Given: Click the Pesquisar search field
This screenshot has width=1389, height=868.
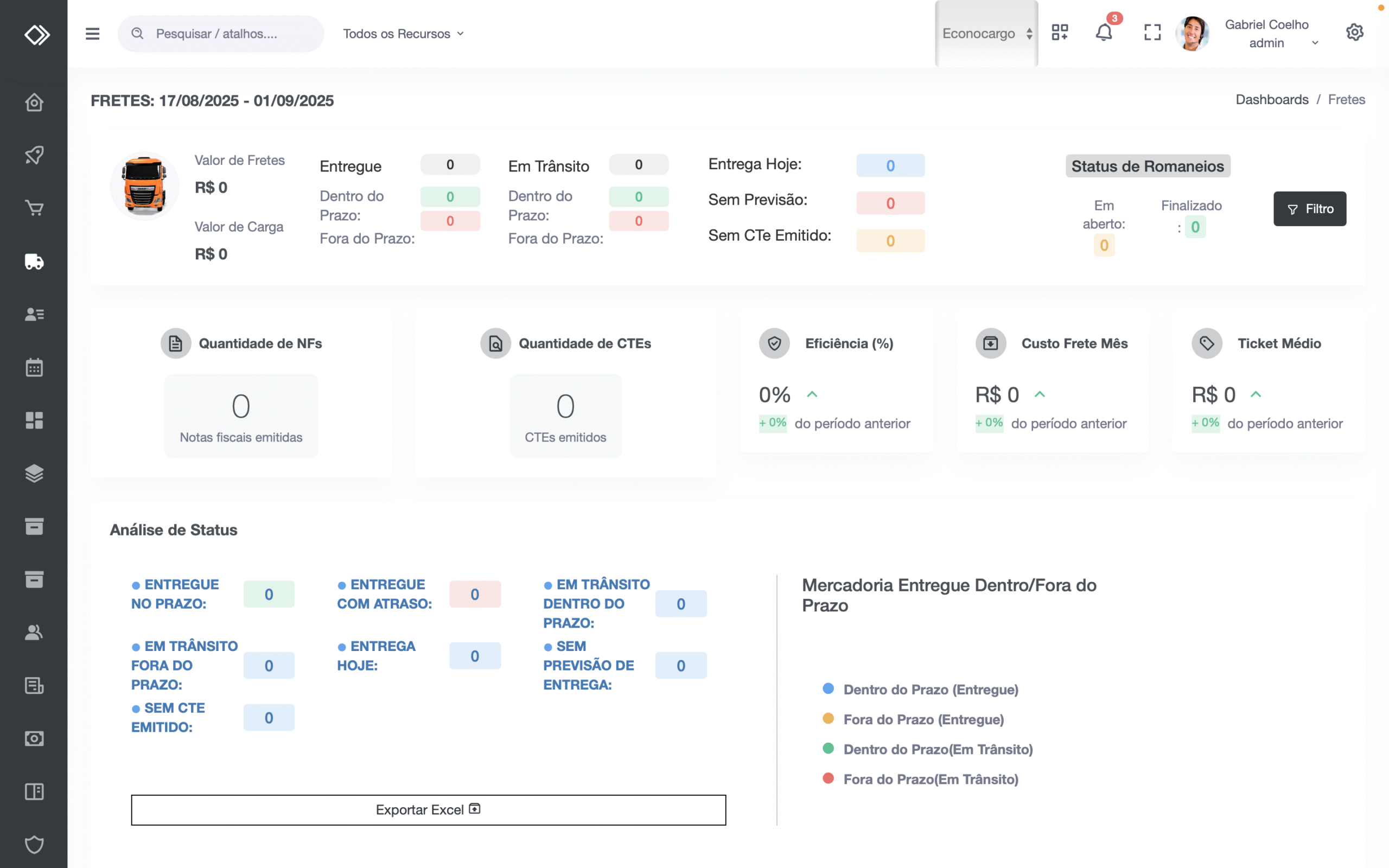Looking at the screenshot, I should point(221,34).
